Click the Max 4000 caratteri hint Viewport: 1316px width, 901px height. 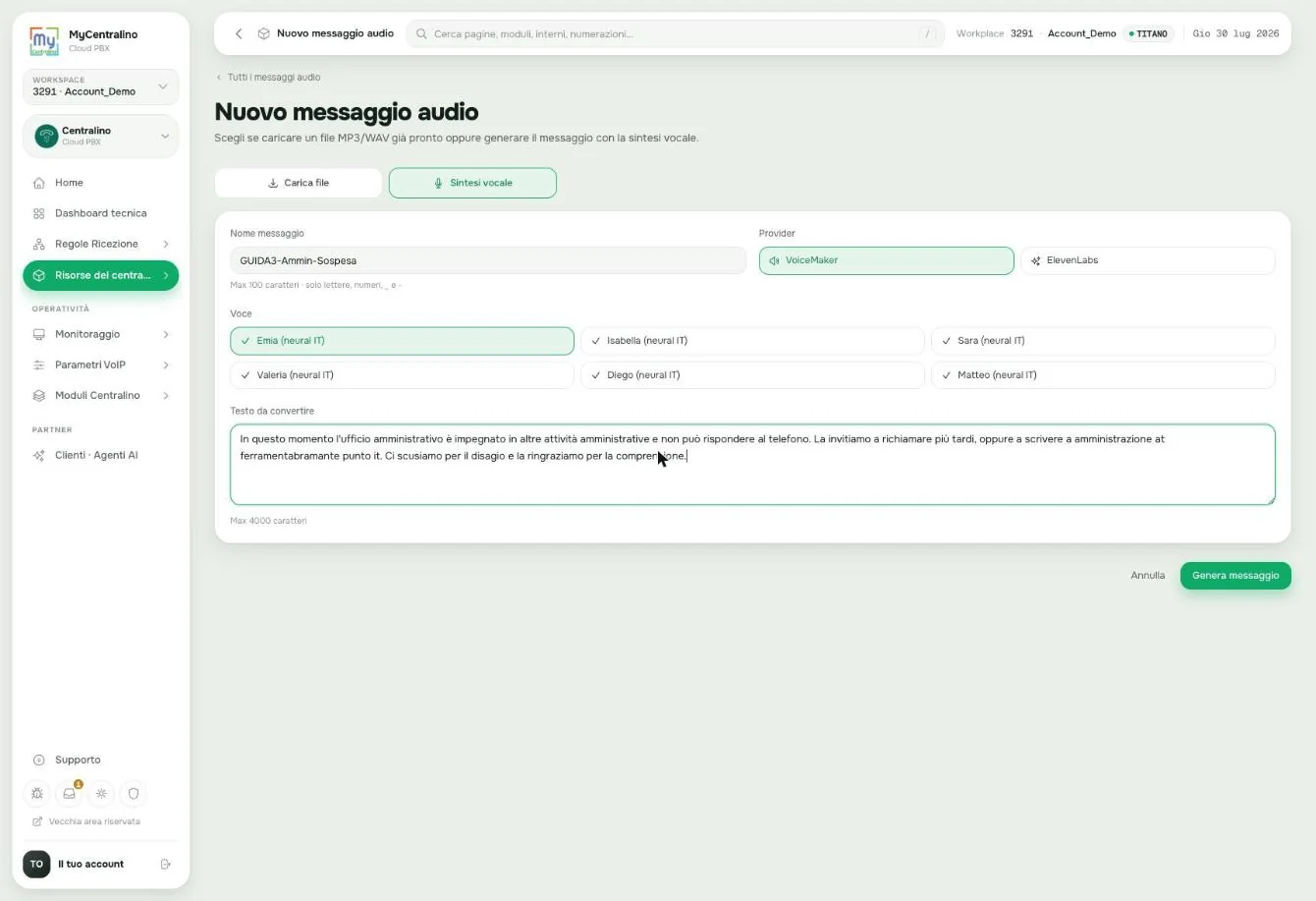(268, 521)
